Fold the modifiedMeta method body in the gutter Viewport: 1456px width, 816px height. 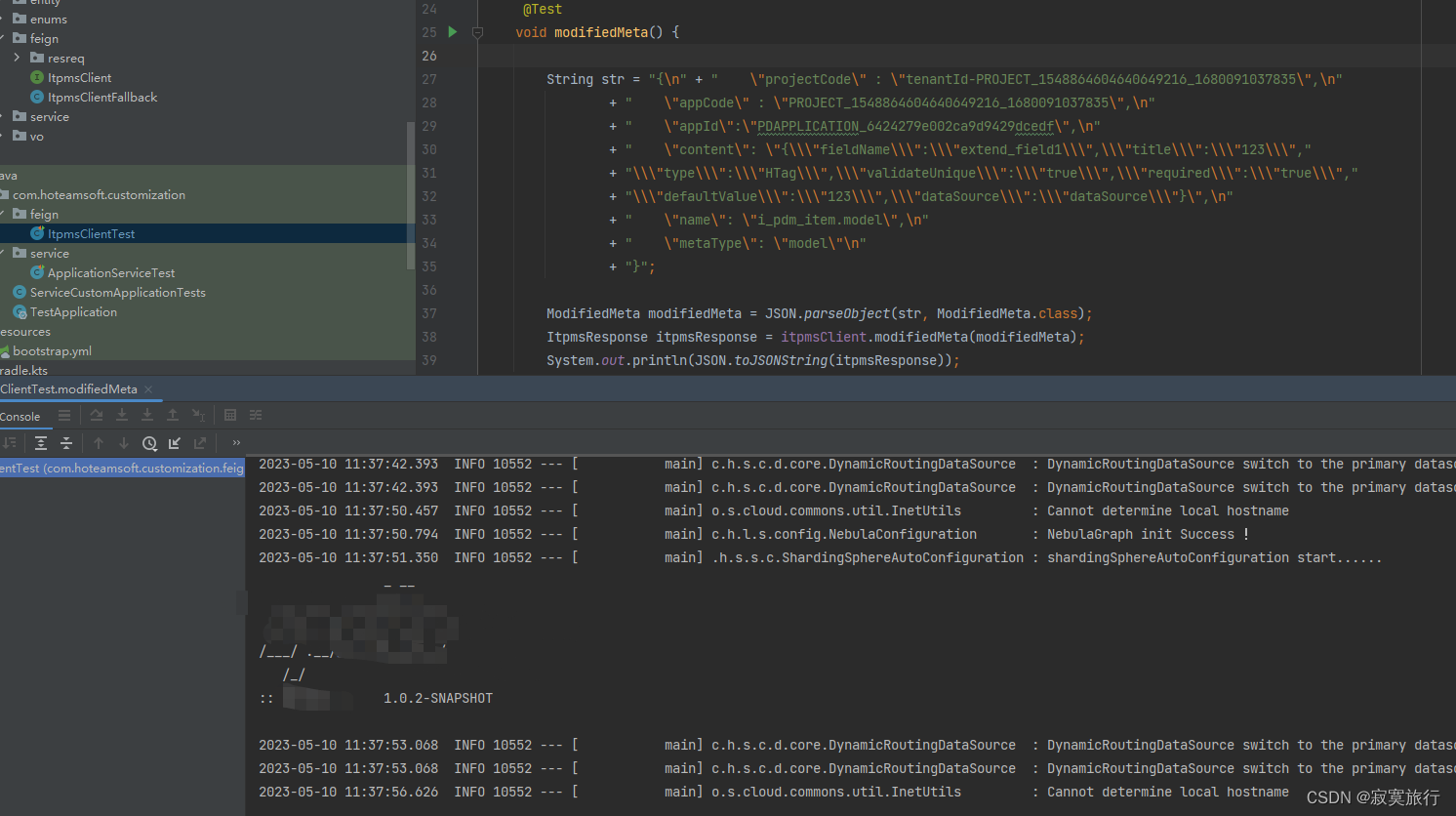pyautogui.click(x=477, y=32)
